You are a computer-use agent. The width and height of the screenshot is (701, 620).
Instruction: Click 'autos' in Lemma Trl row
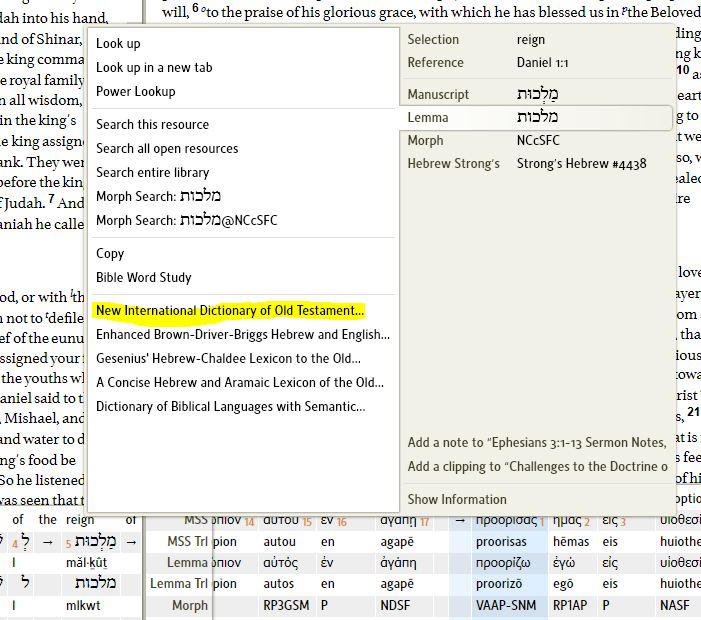(x=279, y=584)
